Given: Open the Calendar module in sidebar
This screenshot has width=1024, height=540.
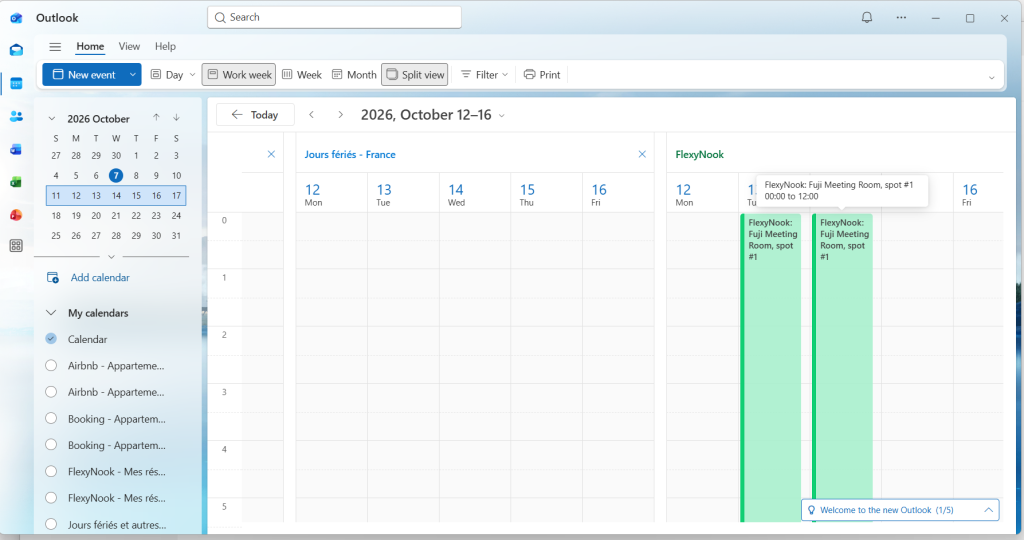Looking at the screenshot, I should [16, 84].
